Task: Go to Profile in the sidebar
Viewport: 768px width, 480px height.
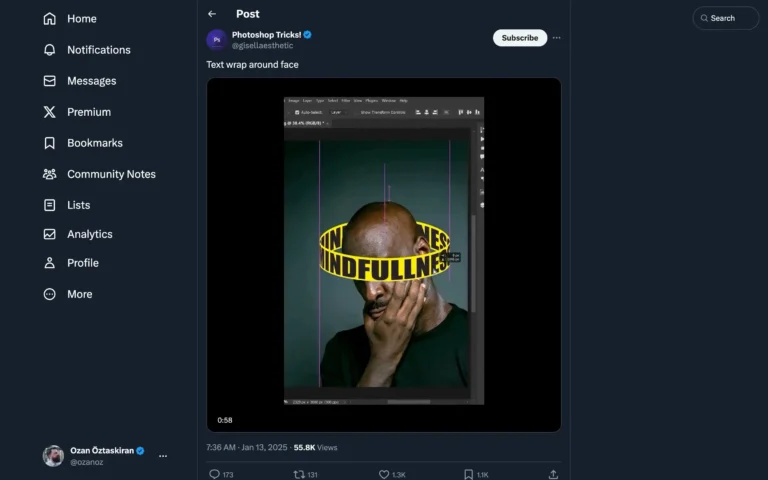Action: [82, 263]
